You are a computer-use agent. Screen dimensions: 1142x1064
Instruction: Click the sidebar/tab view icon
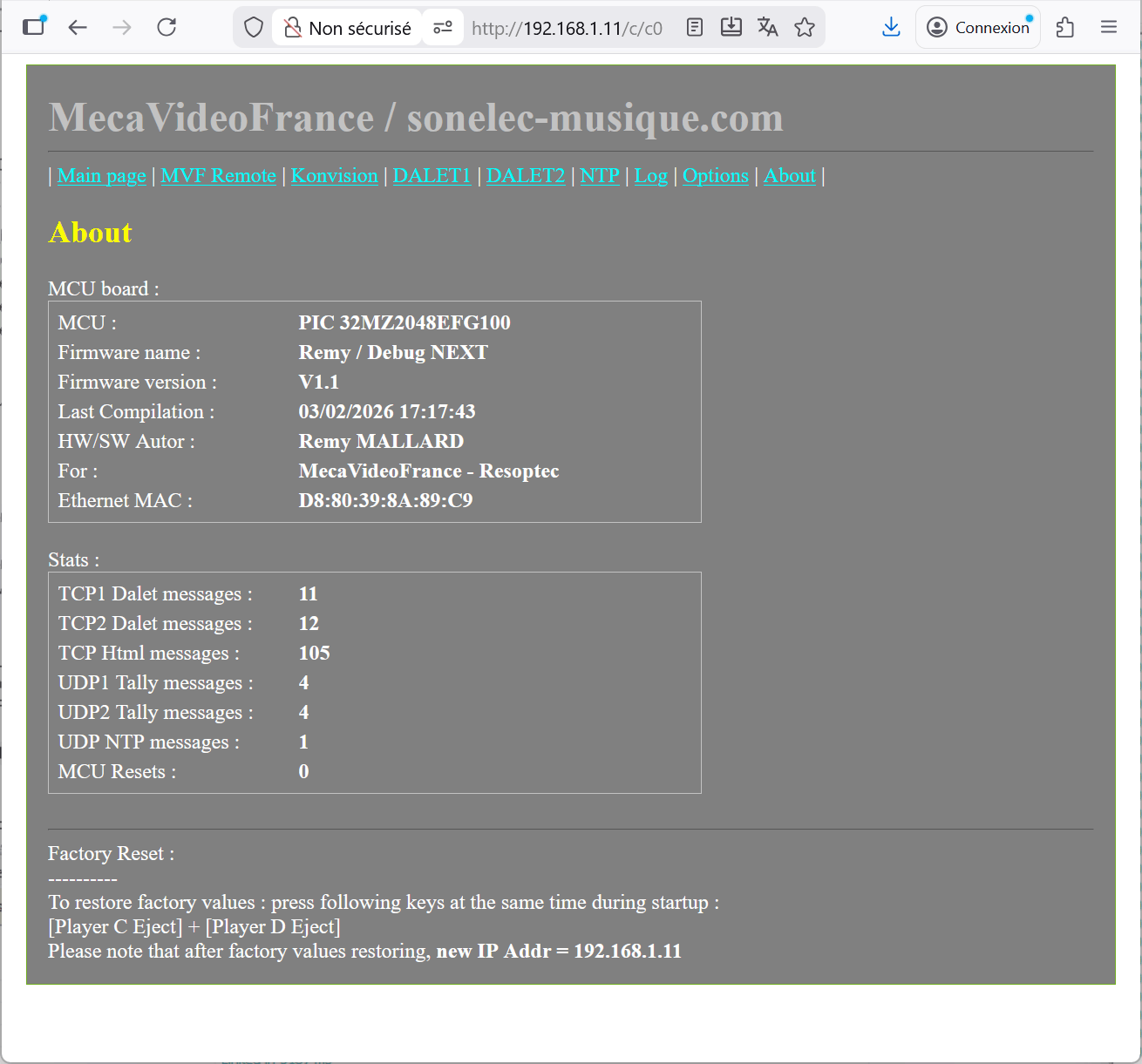tap(34, 26)
